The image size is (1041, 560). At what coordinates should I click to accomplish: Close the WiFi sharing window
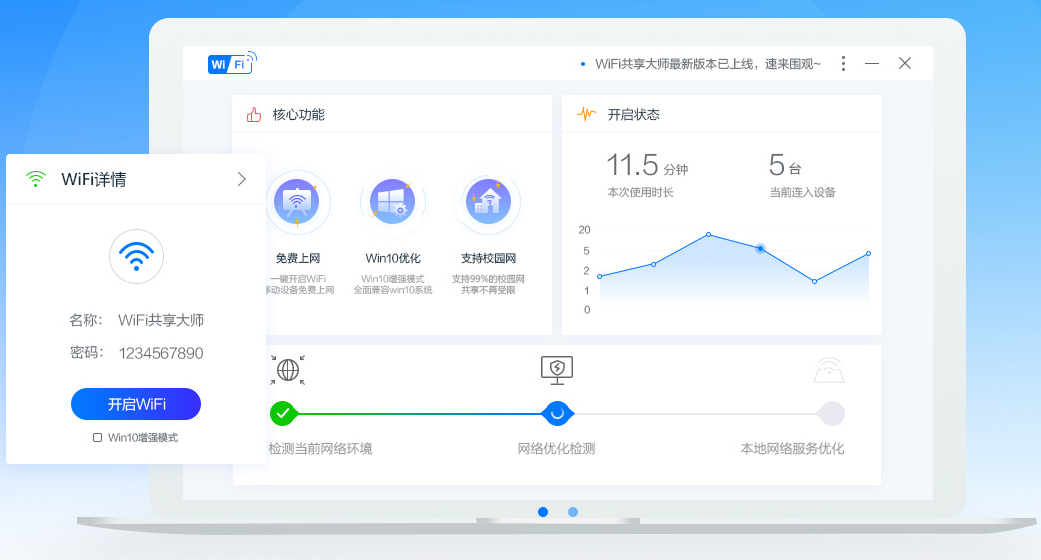904,63
